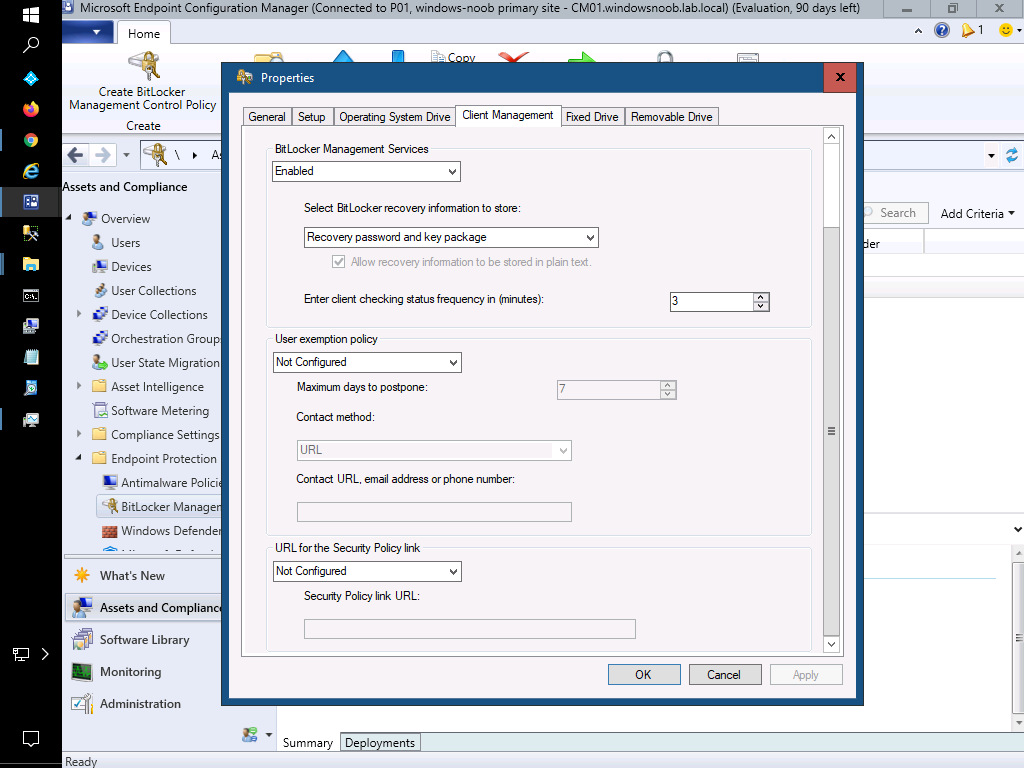Viewport: 1024px width, 768px height.
Task: Increase the client checking status frequency
Action: pos(761,297)
